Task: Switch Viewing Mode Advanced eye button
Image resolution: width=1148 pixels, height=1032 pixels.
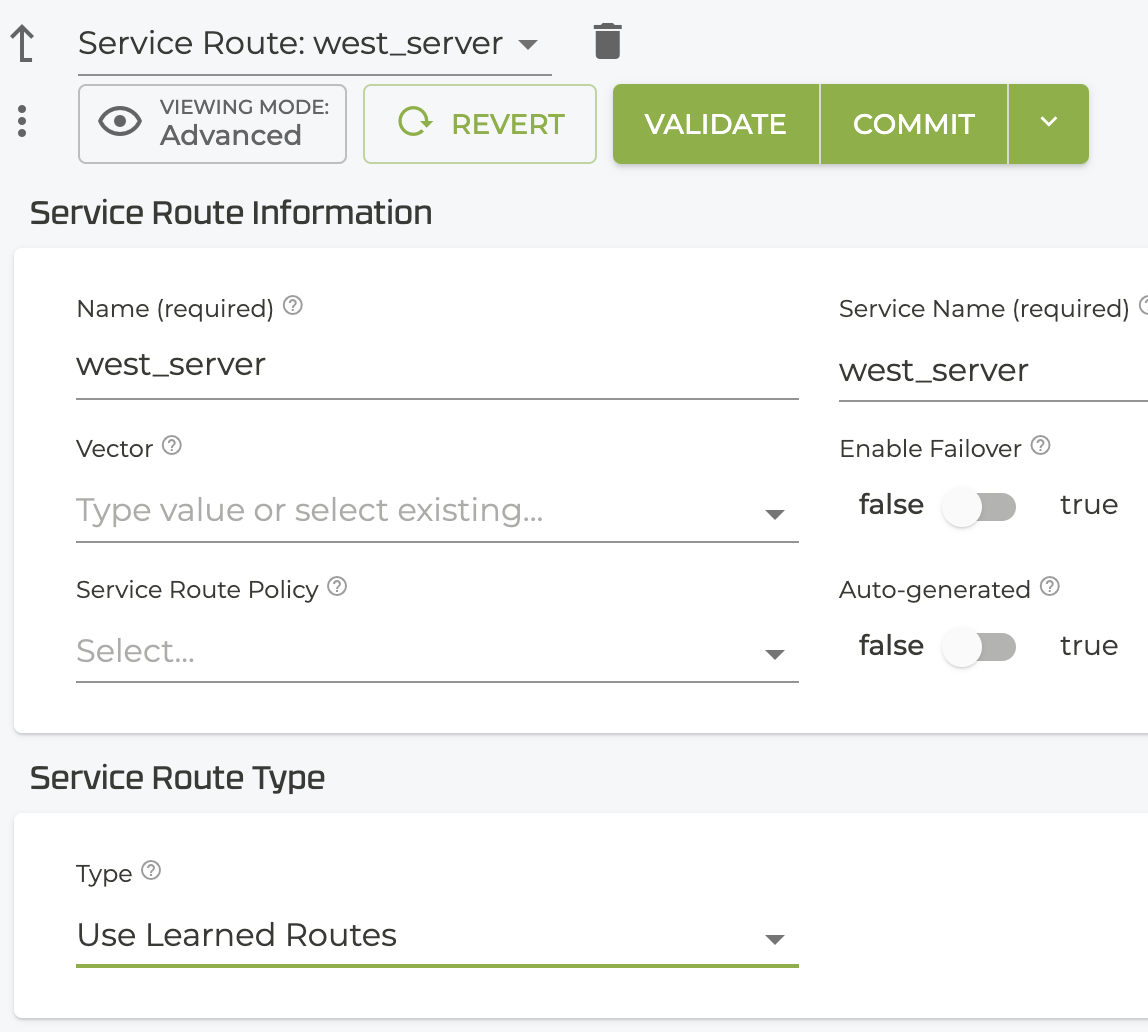Action: (212, 124)
